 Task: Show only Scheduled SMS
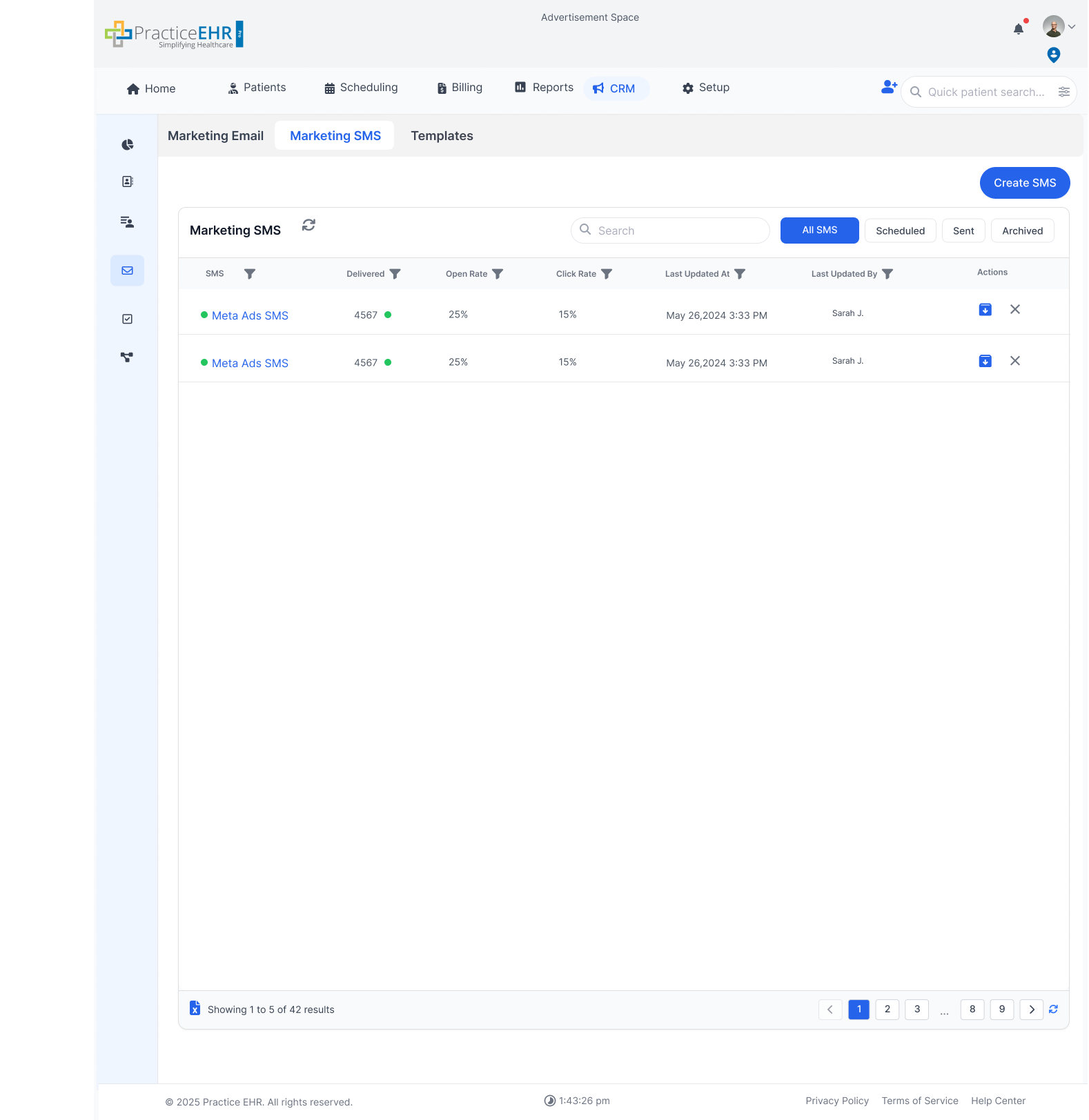tap(900, 230)
